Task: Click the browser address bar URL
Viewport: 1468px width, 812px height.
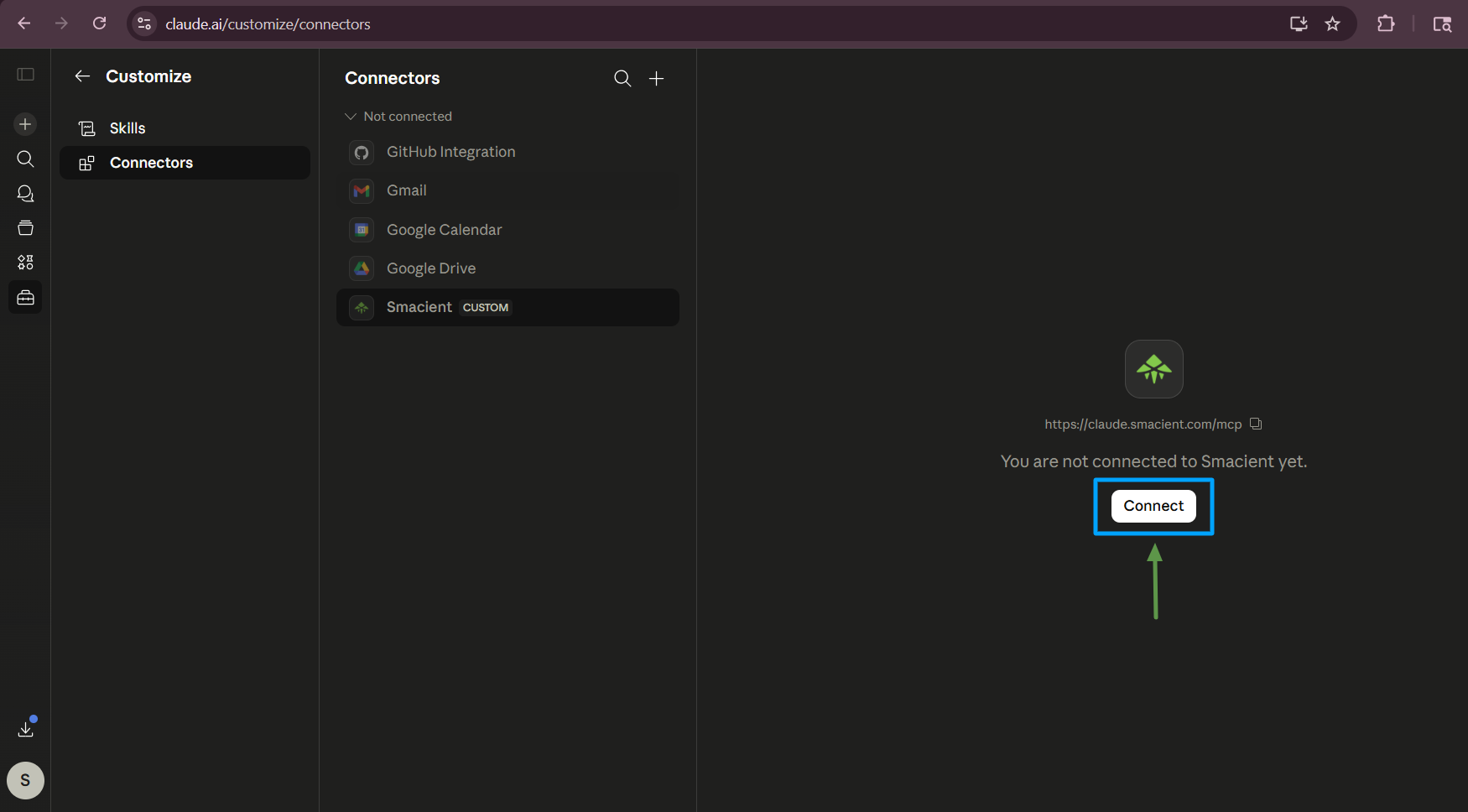Action: pyautogui.click(x=268, y=24)
